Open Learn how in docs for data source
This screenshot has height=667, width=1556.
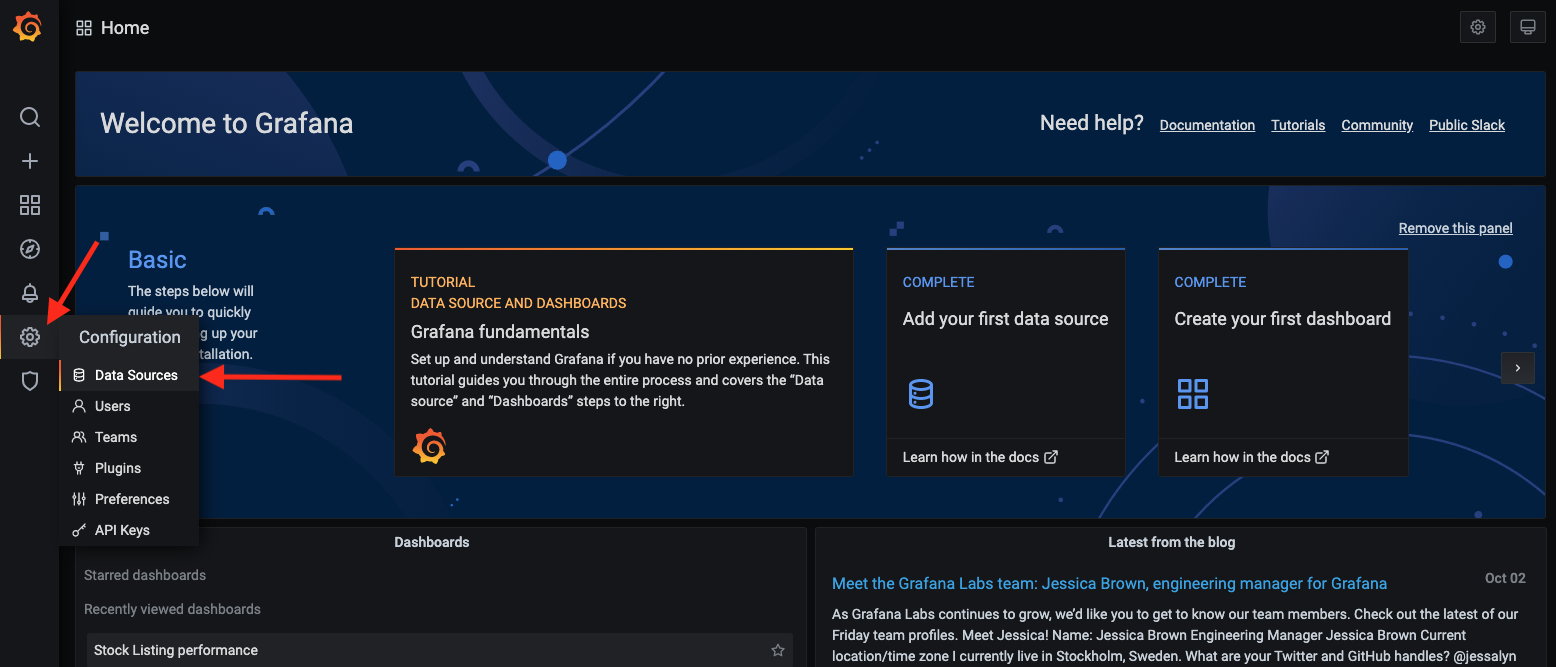point(980,457)
